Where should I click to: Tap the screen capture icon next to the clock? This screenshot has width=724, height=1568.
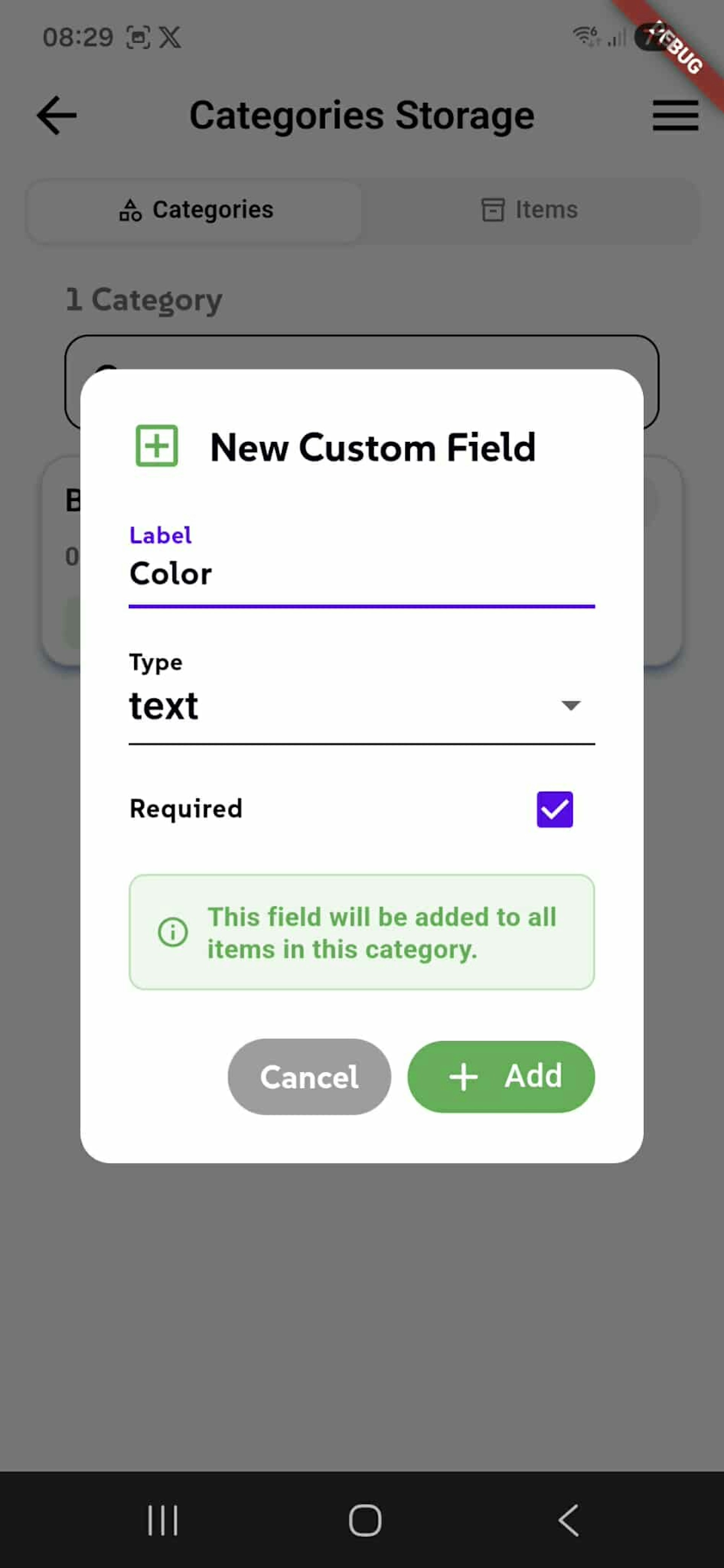click(139, 37)
